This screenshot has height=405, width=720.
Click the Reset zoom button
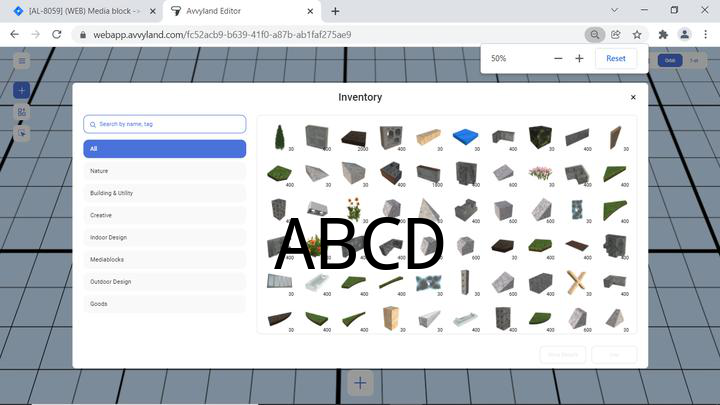[x=616, y=58]
